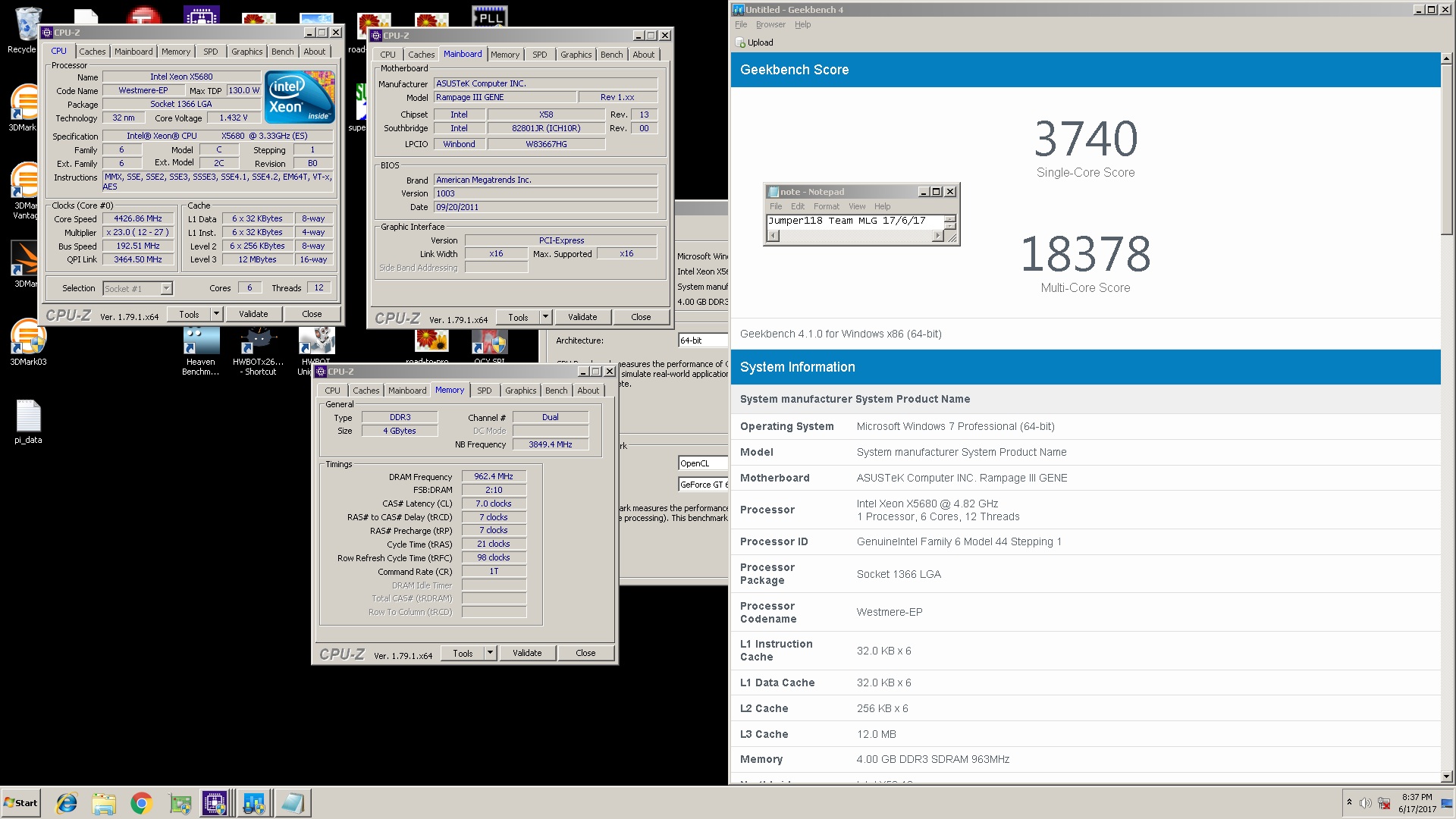Switch to the Geekbench taskbar button beside Notepad
Viewport: 1456px width, 819px height.
coord(253,803)
